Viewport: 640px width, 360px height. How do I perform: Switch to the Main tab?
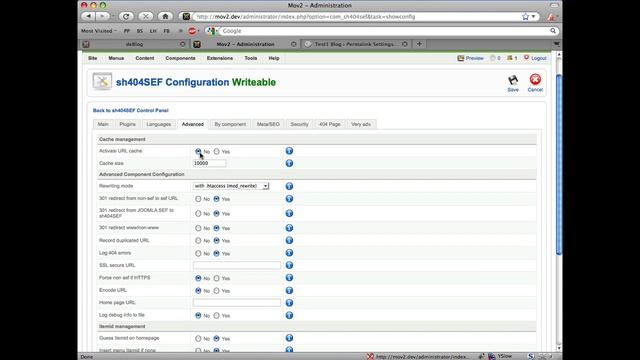pyautogui.click(x=103, y=124)
